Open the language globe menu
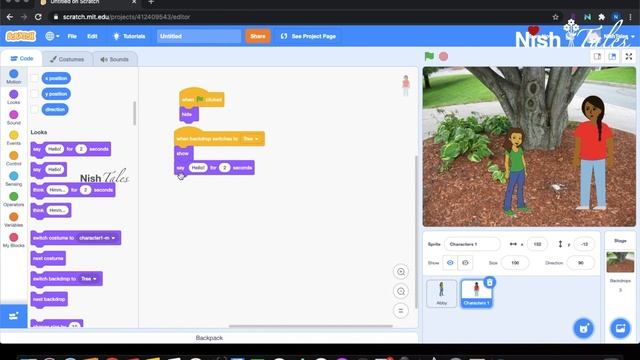Screen dimensions: 640x360 pos(52,36)
